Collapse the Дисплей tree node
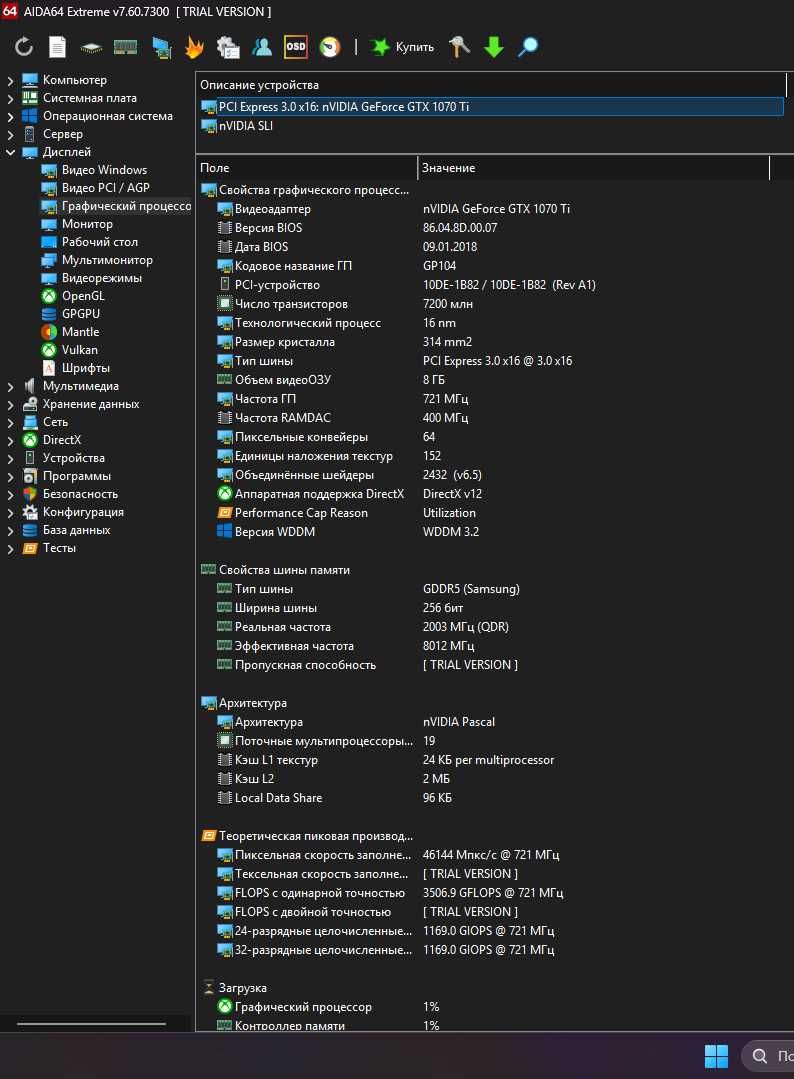 (10, 152)
